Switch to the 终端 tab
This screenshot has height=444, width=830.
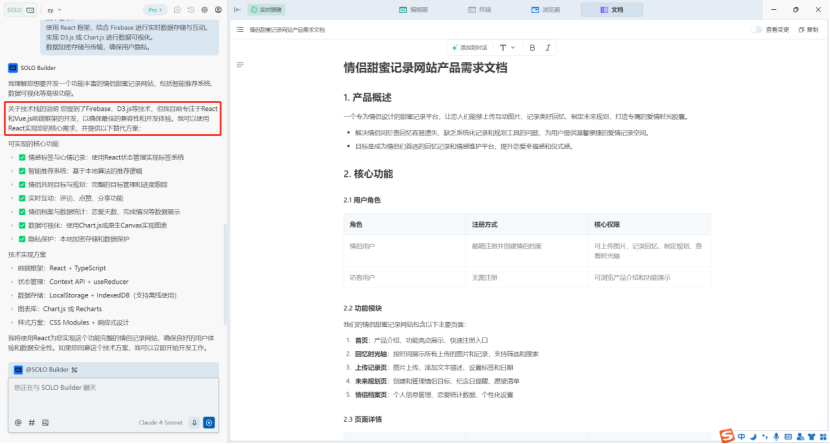coord(480,10)
